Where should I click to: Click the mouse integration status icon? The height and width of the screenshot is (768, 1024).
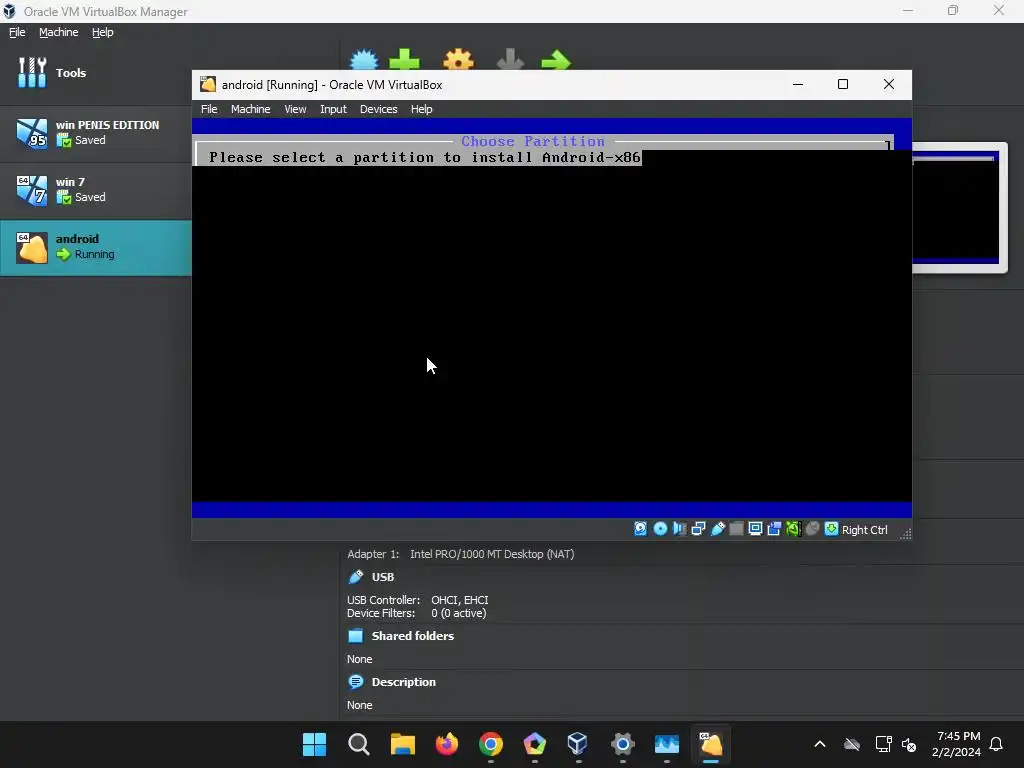812,529
